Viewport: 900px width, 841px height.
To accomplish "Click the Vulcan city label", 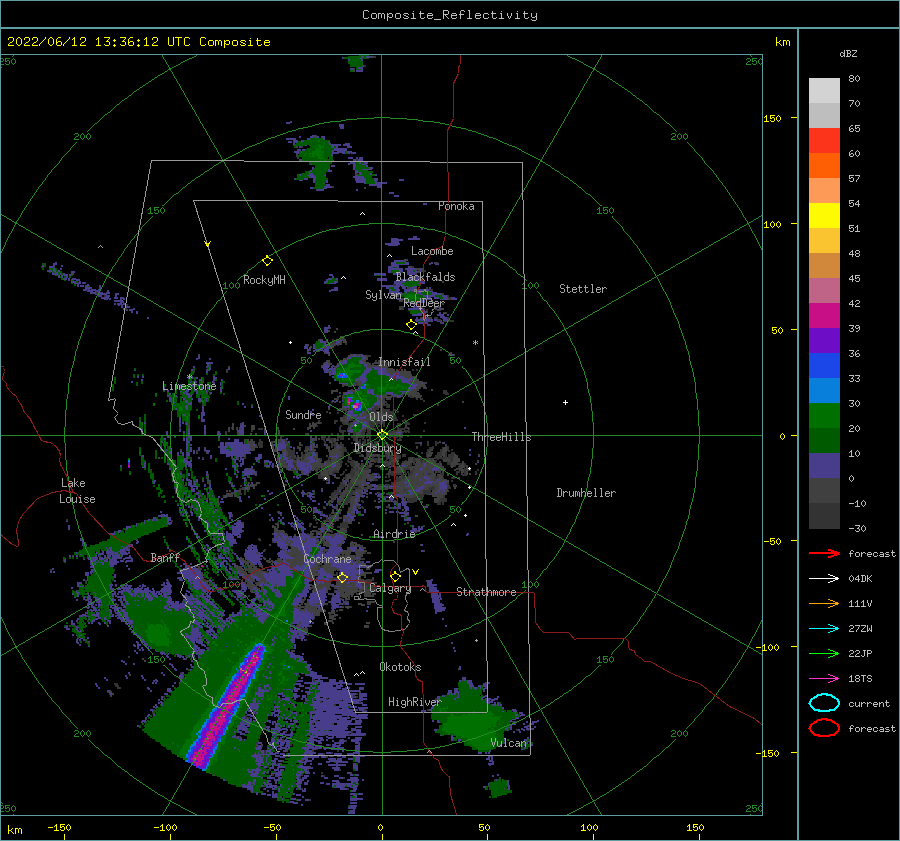I will click(x=509, y=743).
